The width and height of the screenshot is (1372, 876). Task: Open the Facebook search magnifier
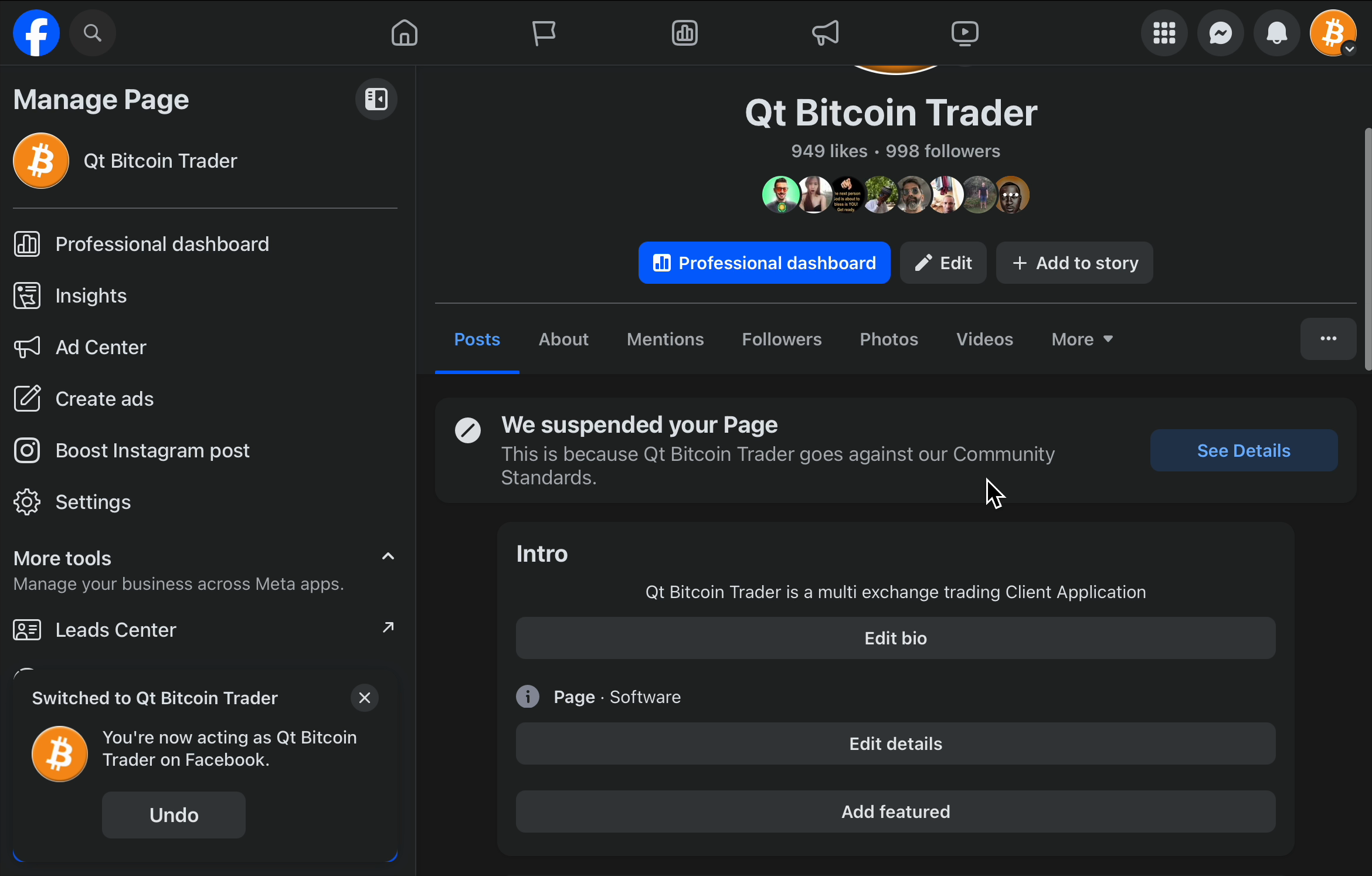pyautogui.click(x=92, y=33)
